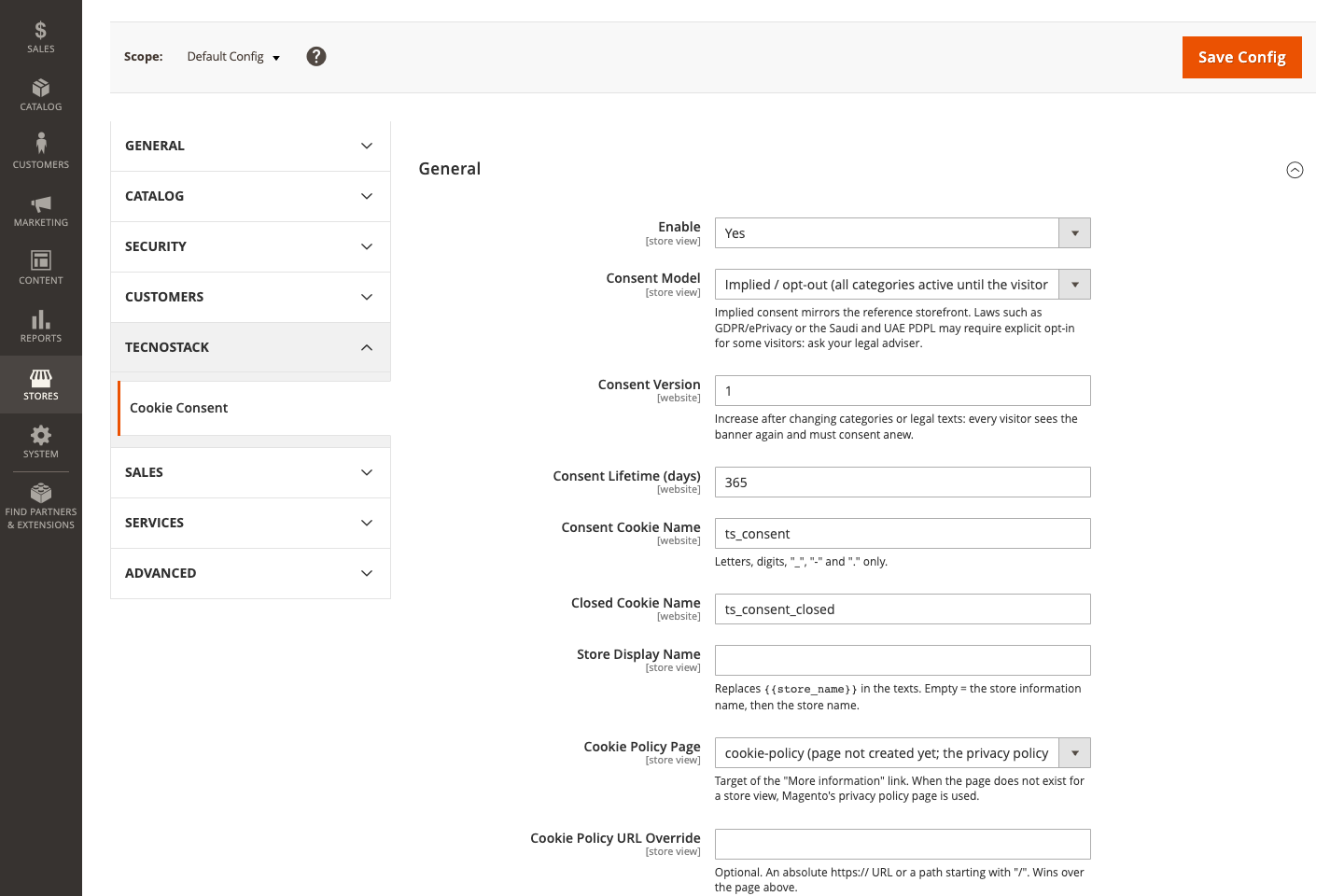
Task: Collapse the TECNOSTACK config tab group
Action: point(250,347)
